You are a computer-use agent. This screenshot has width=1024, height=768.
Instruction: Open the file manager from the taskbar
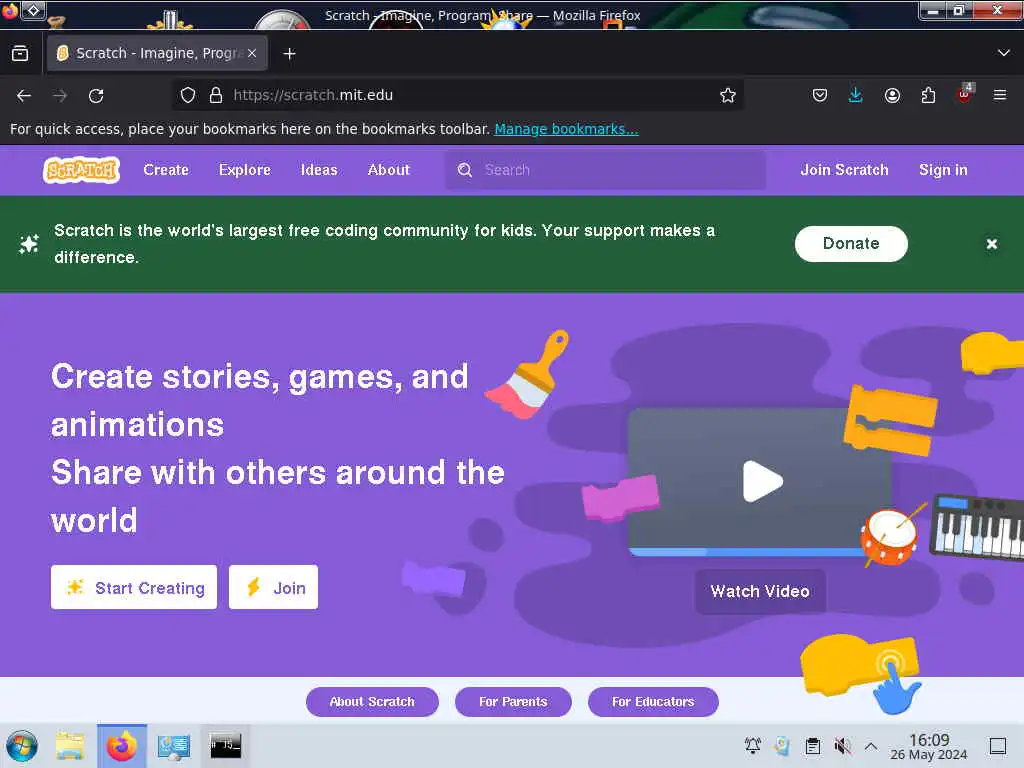(70, 746)
